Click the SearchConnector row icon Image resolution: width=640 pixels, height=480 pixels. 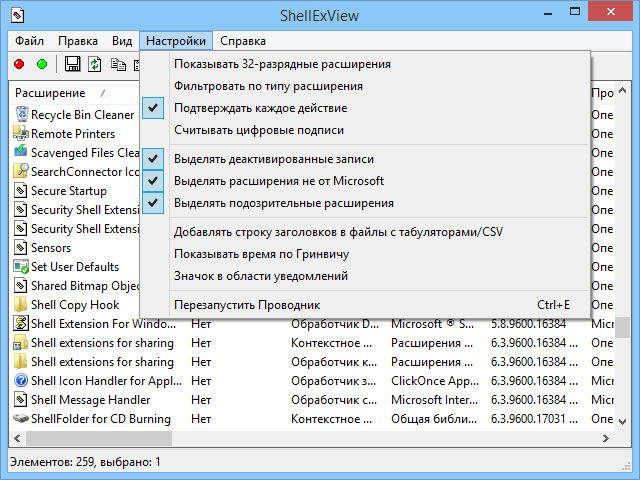pyautogui.click(x=21, y=171)
